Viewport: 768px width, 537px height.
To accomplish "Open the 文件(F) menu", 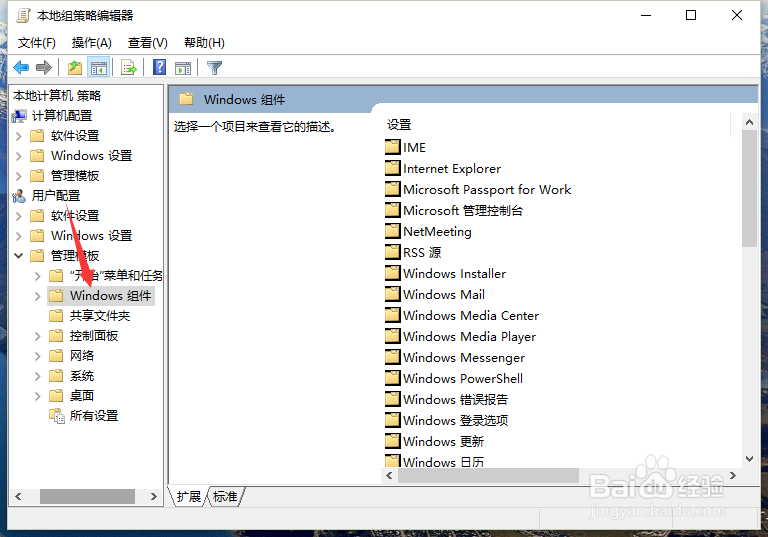I will pos(37,43).
